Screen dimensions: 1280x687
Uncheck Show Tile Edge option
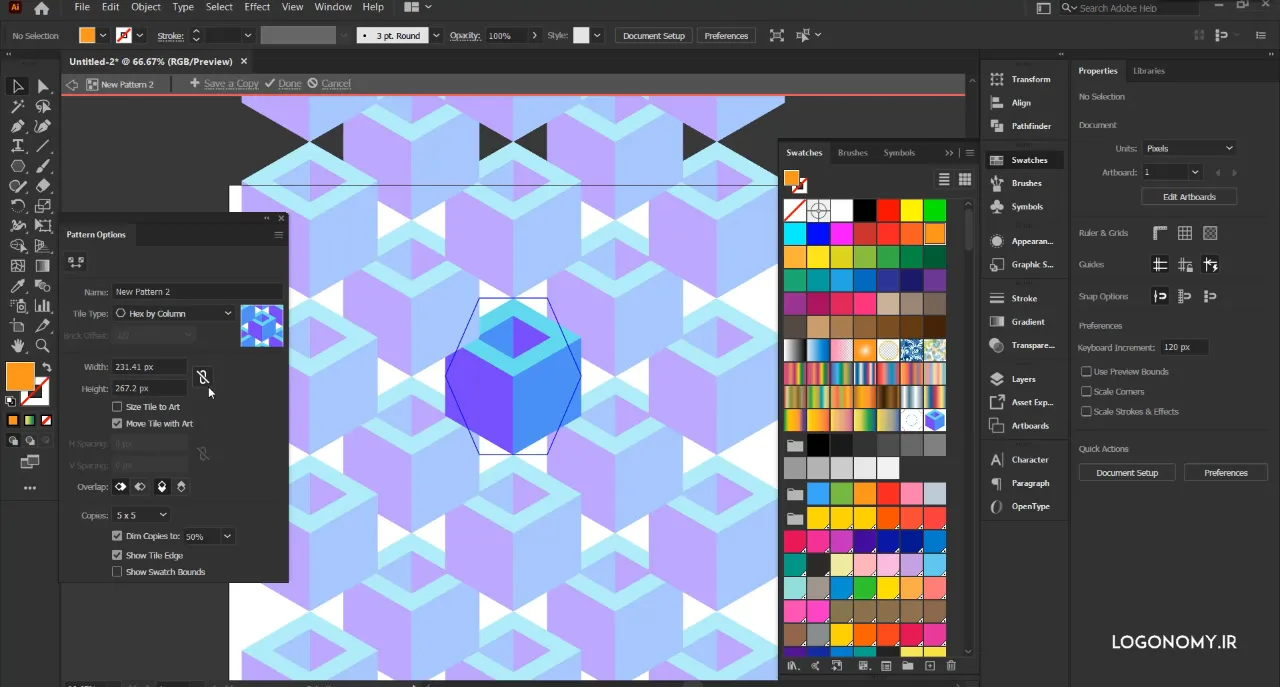pos(117,555)
